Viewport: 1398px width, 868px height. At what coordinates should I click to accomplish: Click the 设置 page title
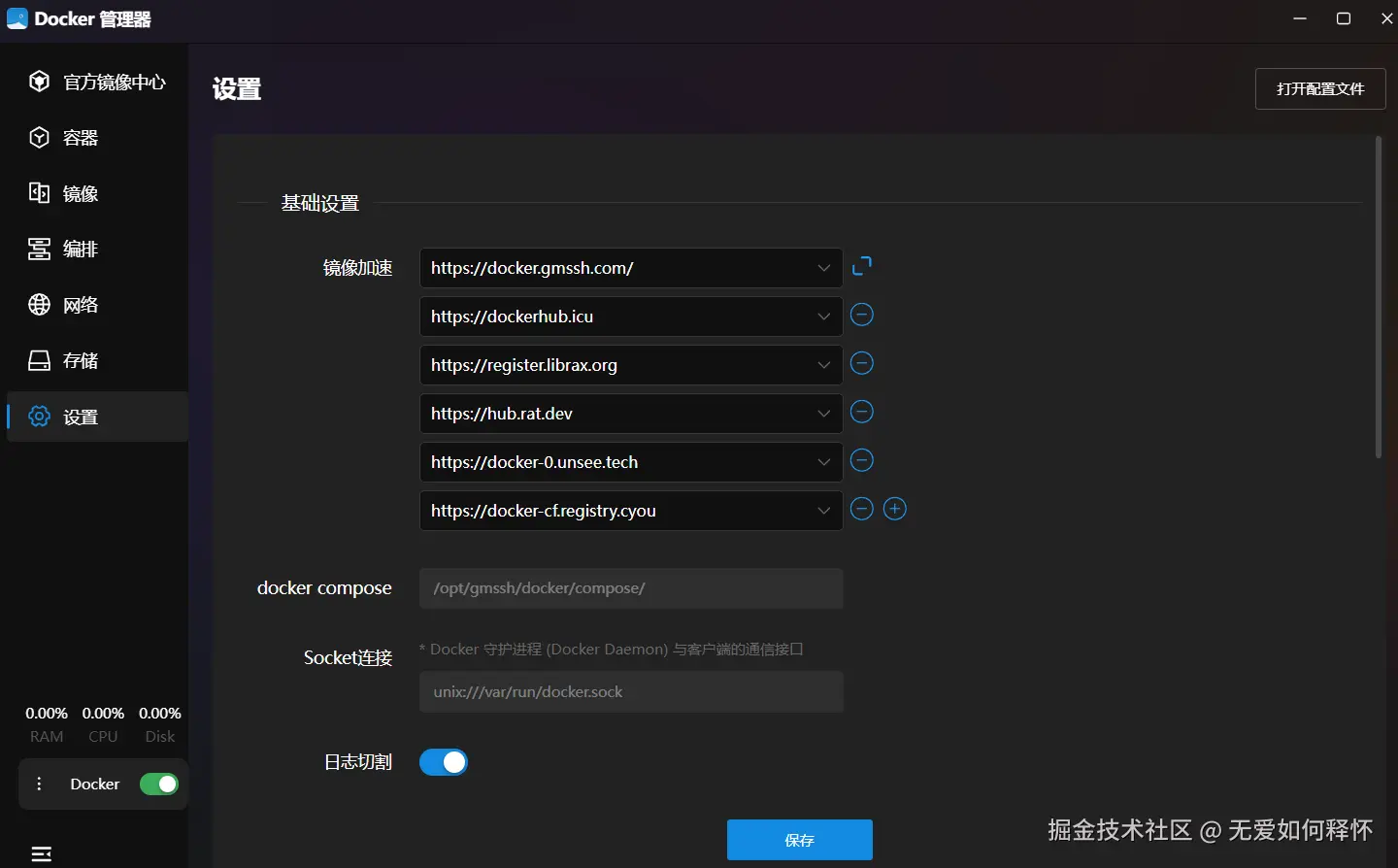pyautogui.click(x=237, y=89)
